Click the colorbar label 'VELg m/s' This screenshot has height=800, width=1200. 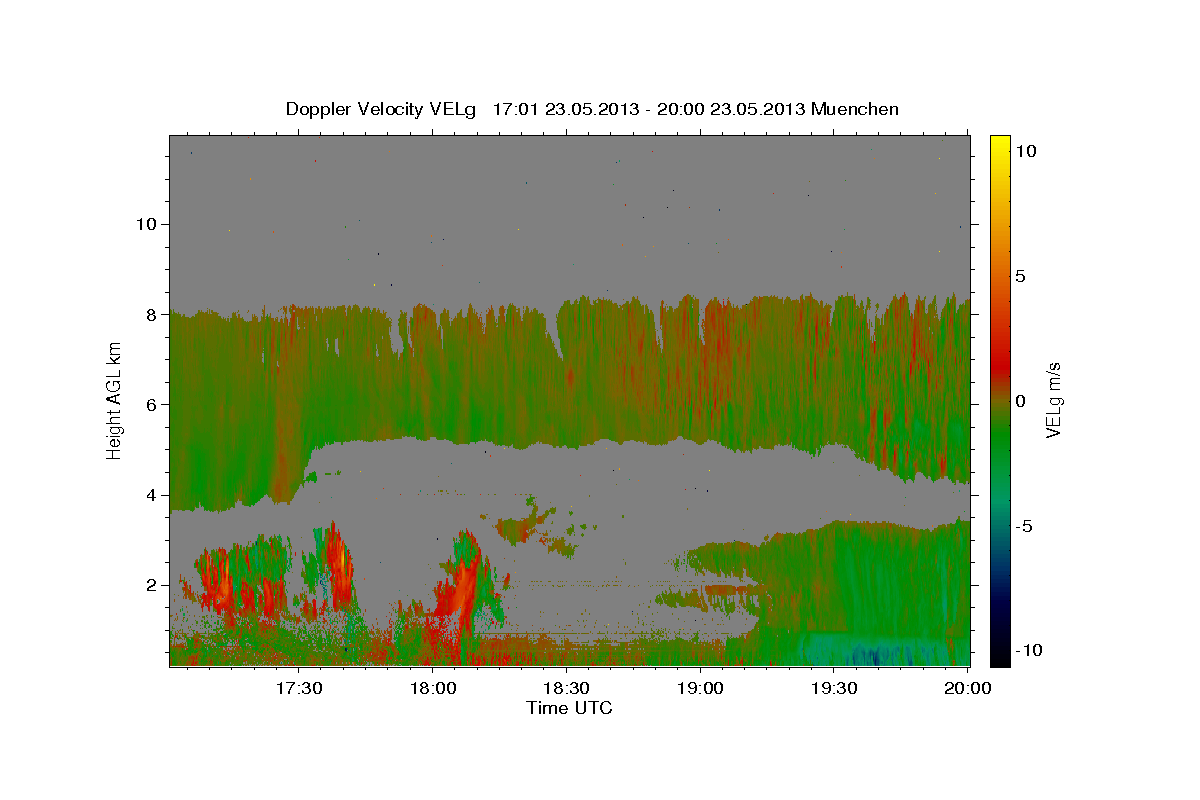click(x=1054, y=400)
